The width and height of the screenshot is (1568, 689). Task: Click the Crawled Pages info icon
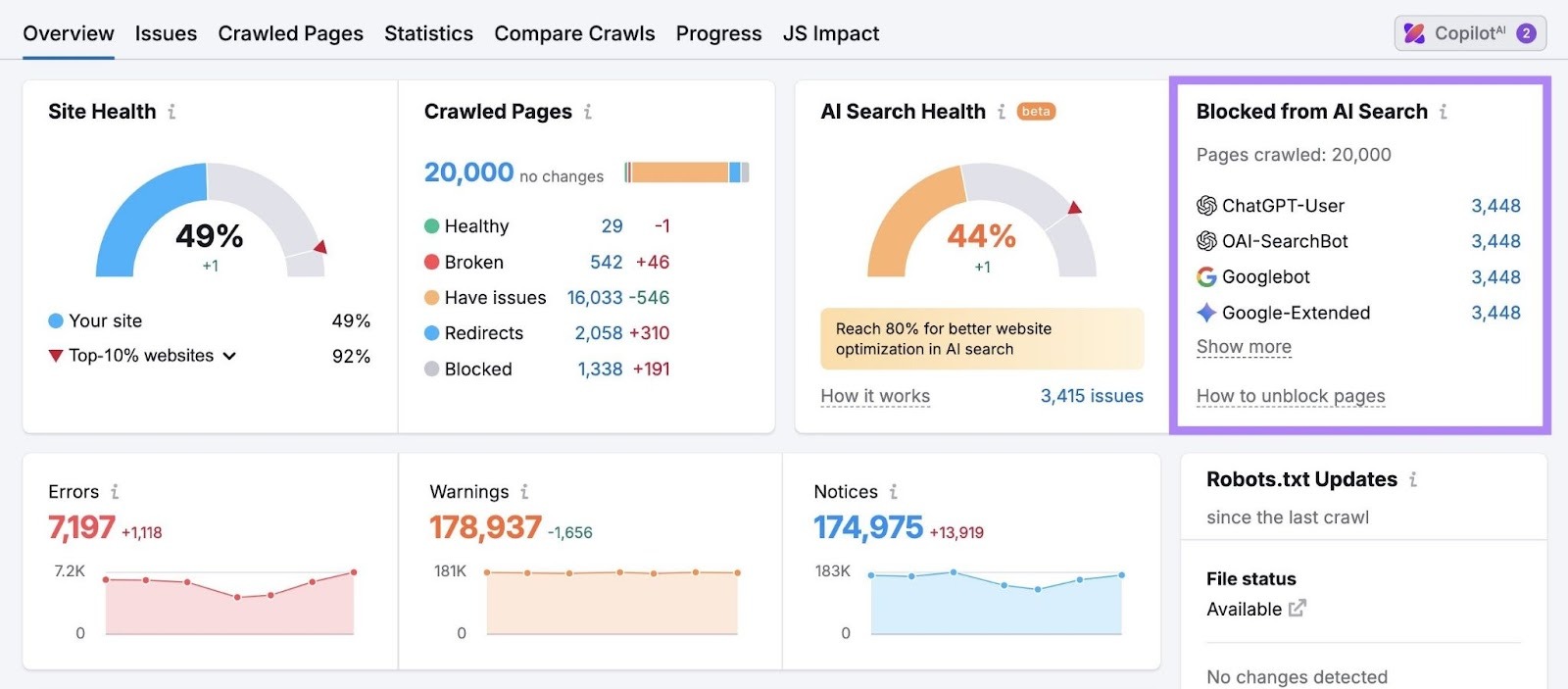588,112
